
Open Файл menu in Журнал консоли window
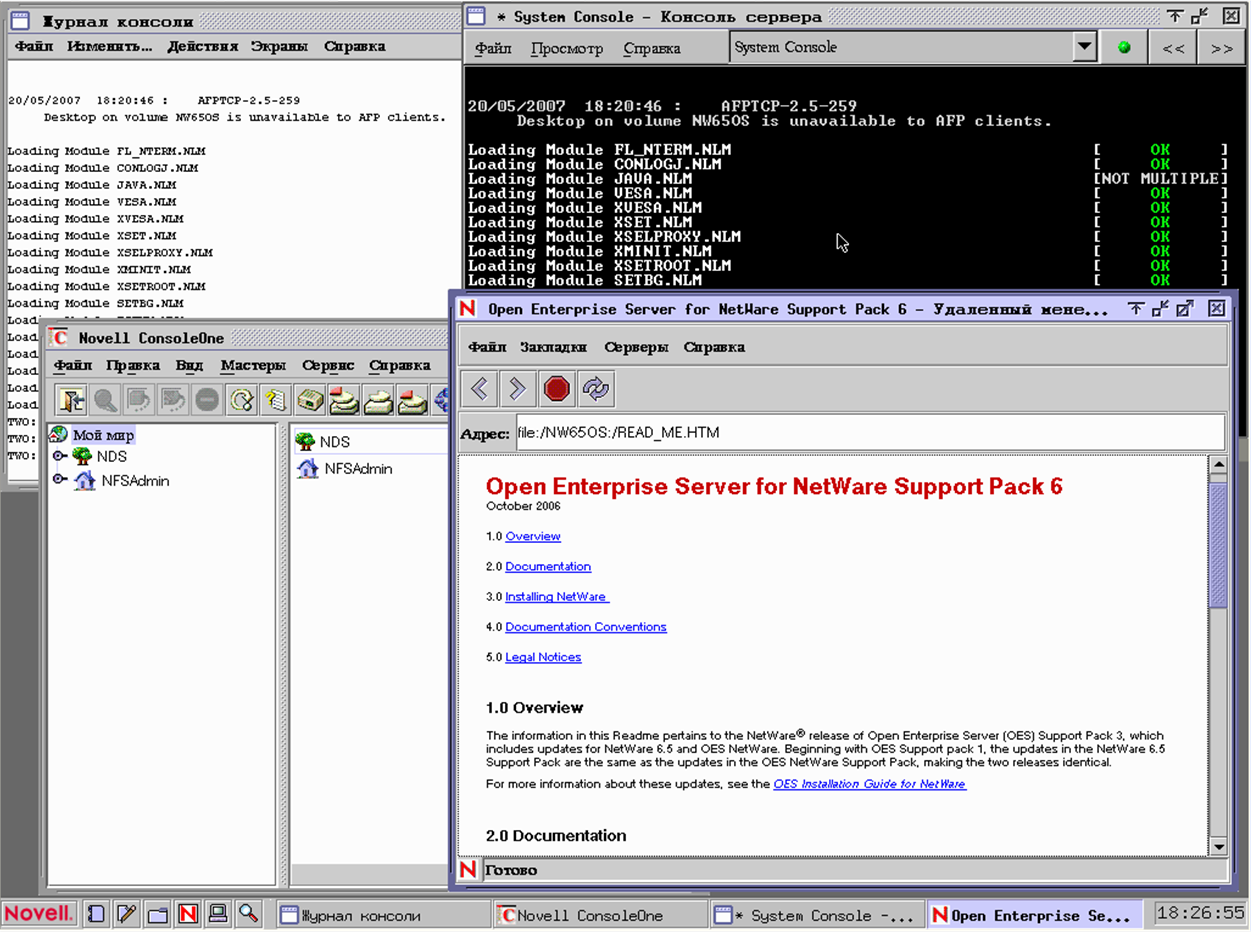(x=34, y=46)
